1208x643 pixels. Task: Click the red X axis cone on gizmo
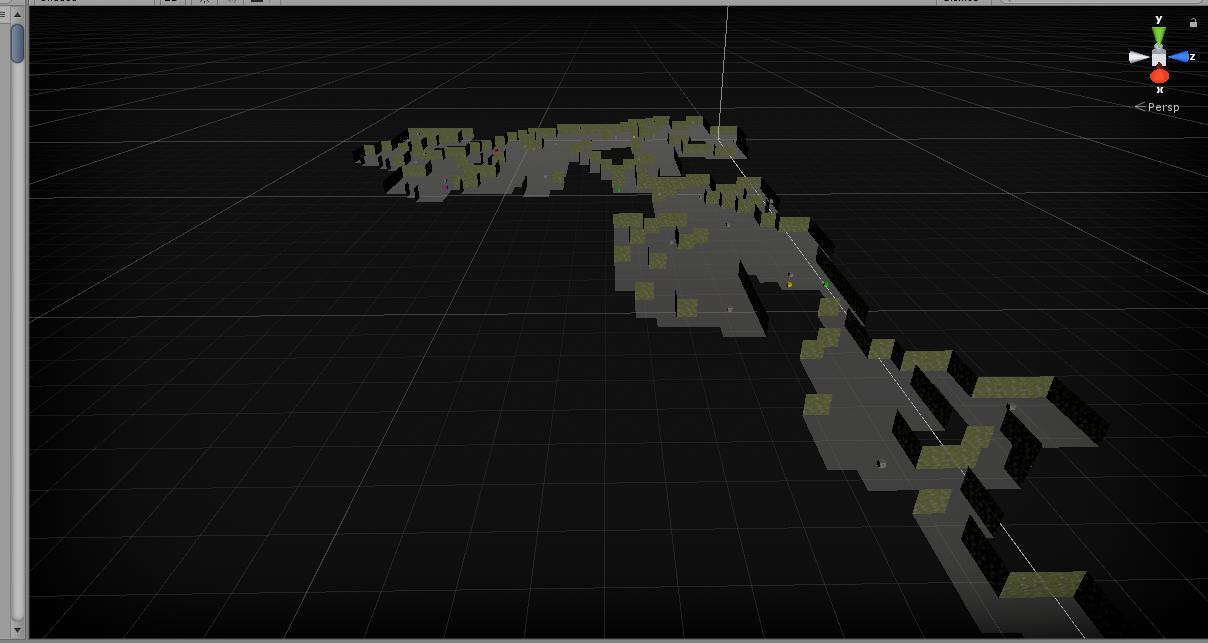pos(1159,76)
